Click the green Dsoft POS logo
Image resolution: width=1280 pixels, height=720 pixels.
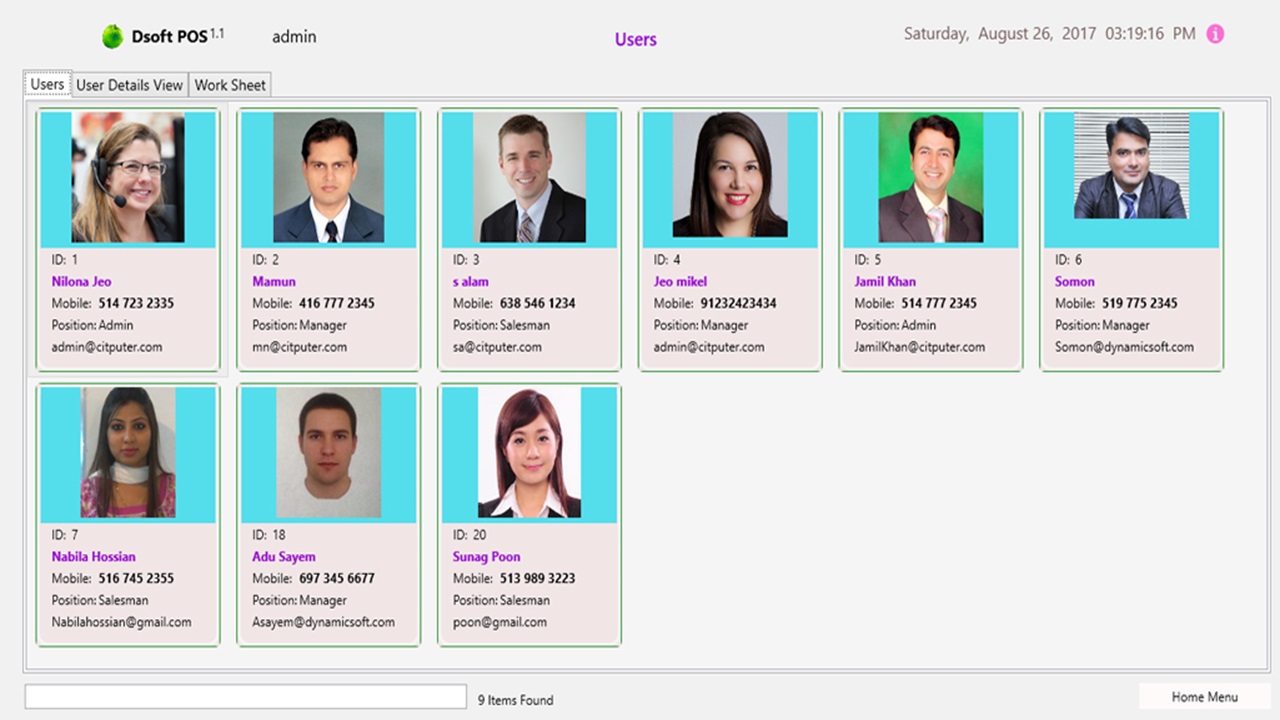tap(113, 37)
